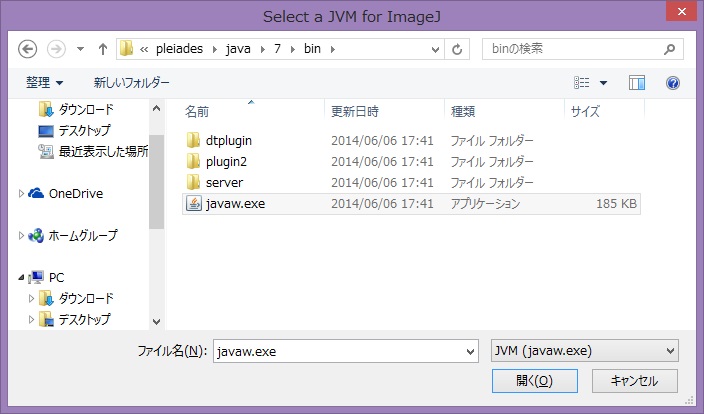Sort by 更新日時 column header

coord(355,111)
